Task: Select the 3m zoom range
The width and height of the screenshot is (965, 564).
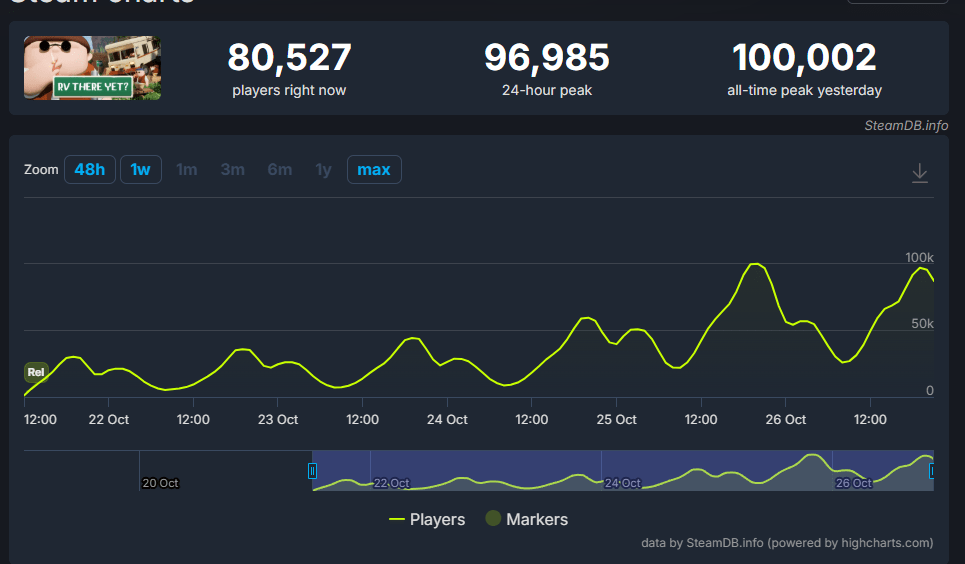Action: 232,170
